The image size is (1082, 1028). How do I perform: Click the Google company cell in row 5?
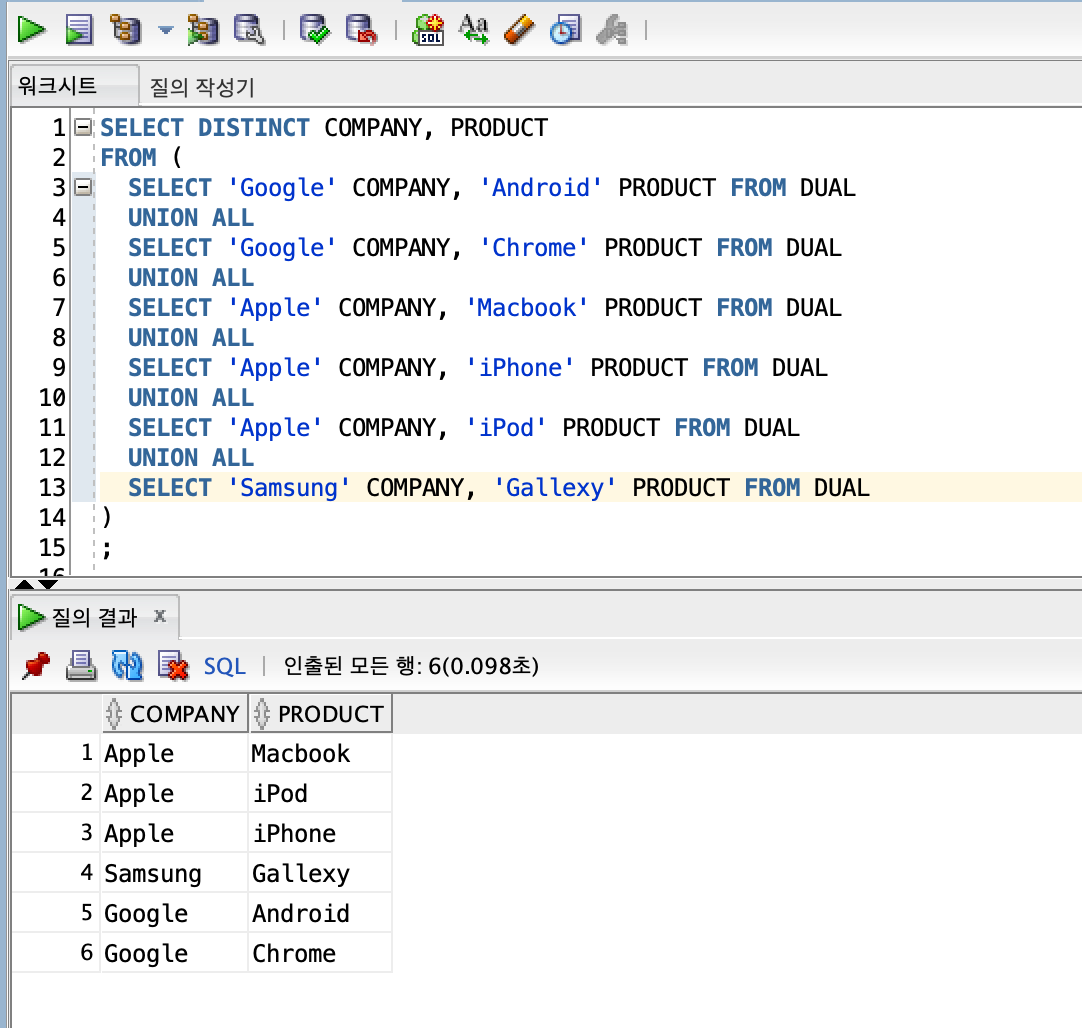point(174,913)
